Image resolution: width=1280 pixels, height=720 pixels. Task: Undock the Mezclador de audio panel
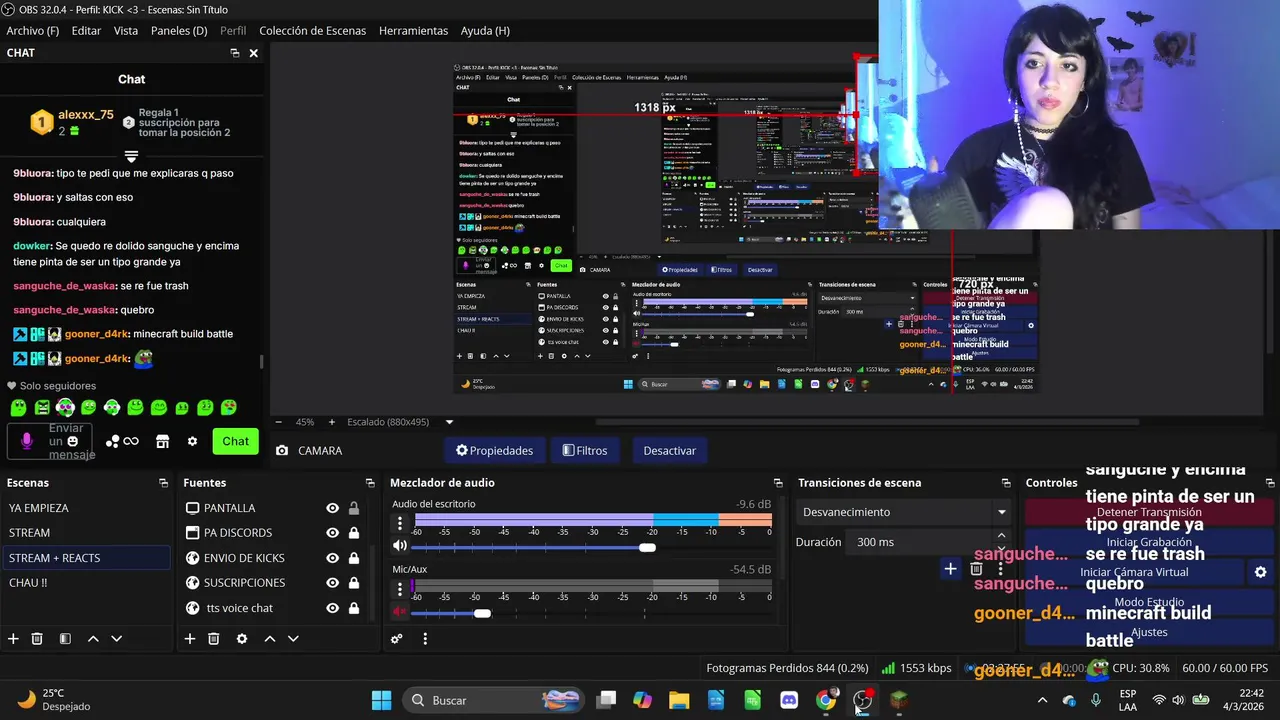[778, 483]
